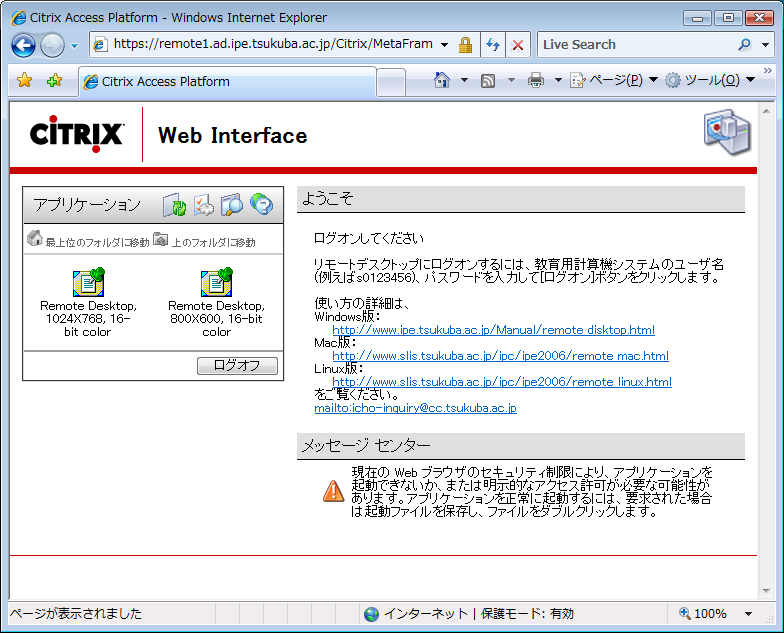
Task: Click the ログオフ button
Action: (237, 366)
